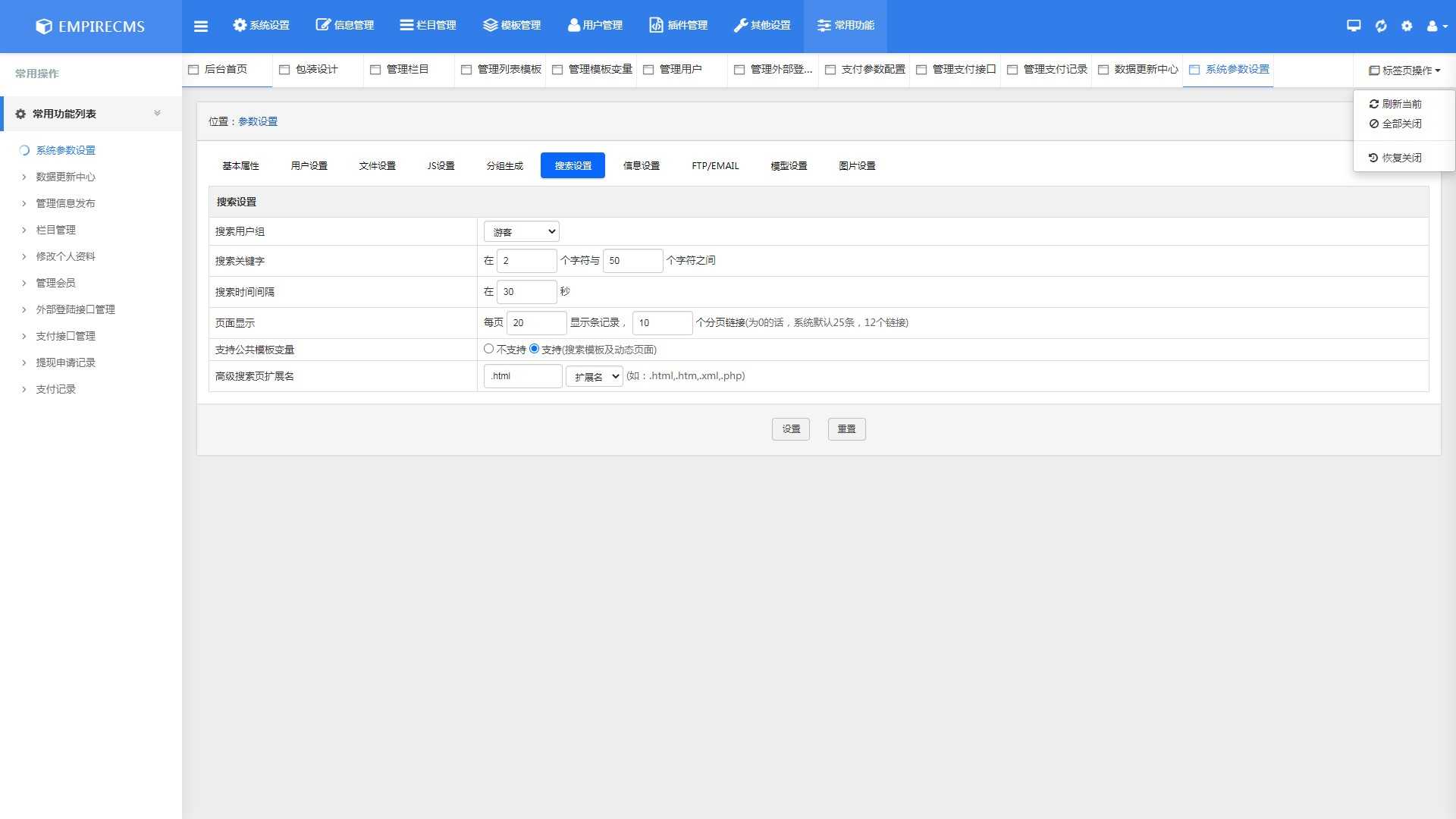Image resolution: width=1456 pixels, height=819 pixels.
Task: Open the 扩展名 dropdown
Action: click(x=595, y=376)
